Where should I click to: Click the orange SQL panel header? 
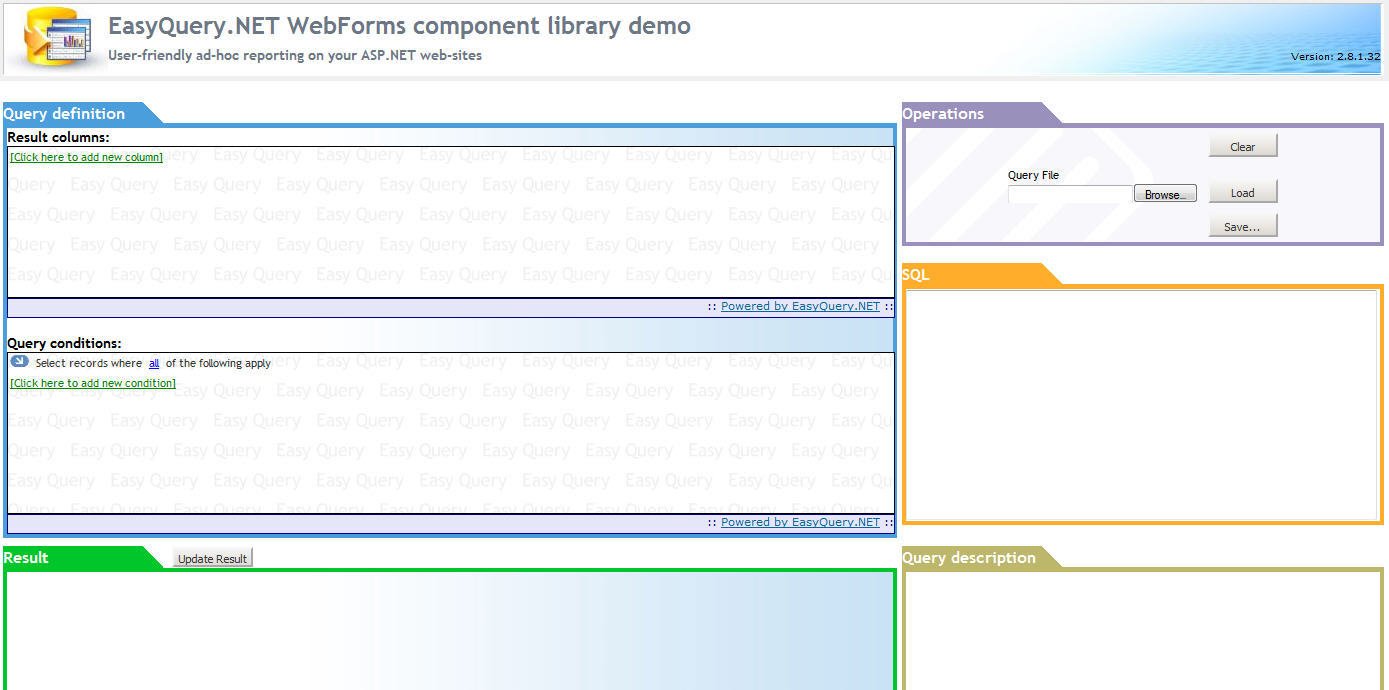(917, 274)
